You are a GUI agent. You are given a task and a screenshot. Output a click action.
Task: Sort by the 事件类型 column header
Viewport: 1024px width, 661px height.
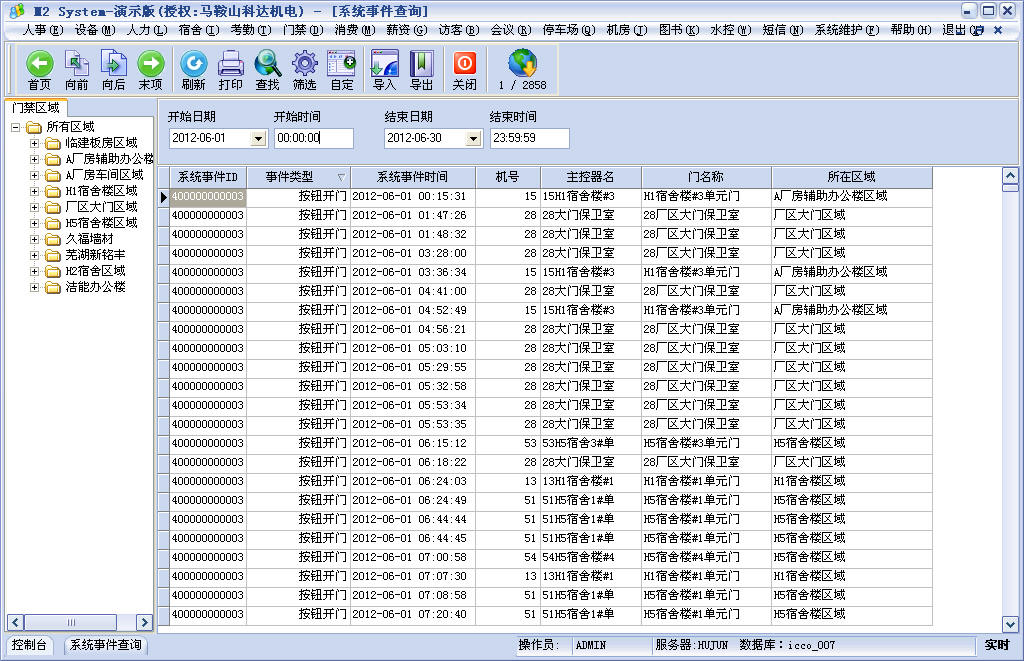[x=298, y=177]
